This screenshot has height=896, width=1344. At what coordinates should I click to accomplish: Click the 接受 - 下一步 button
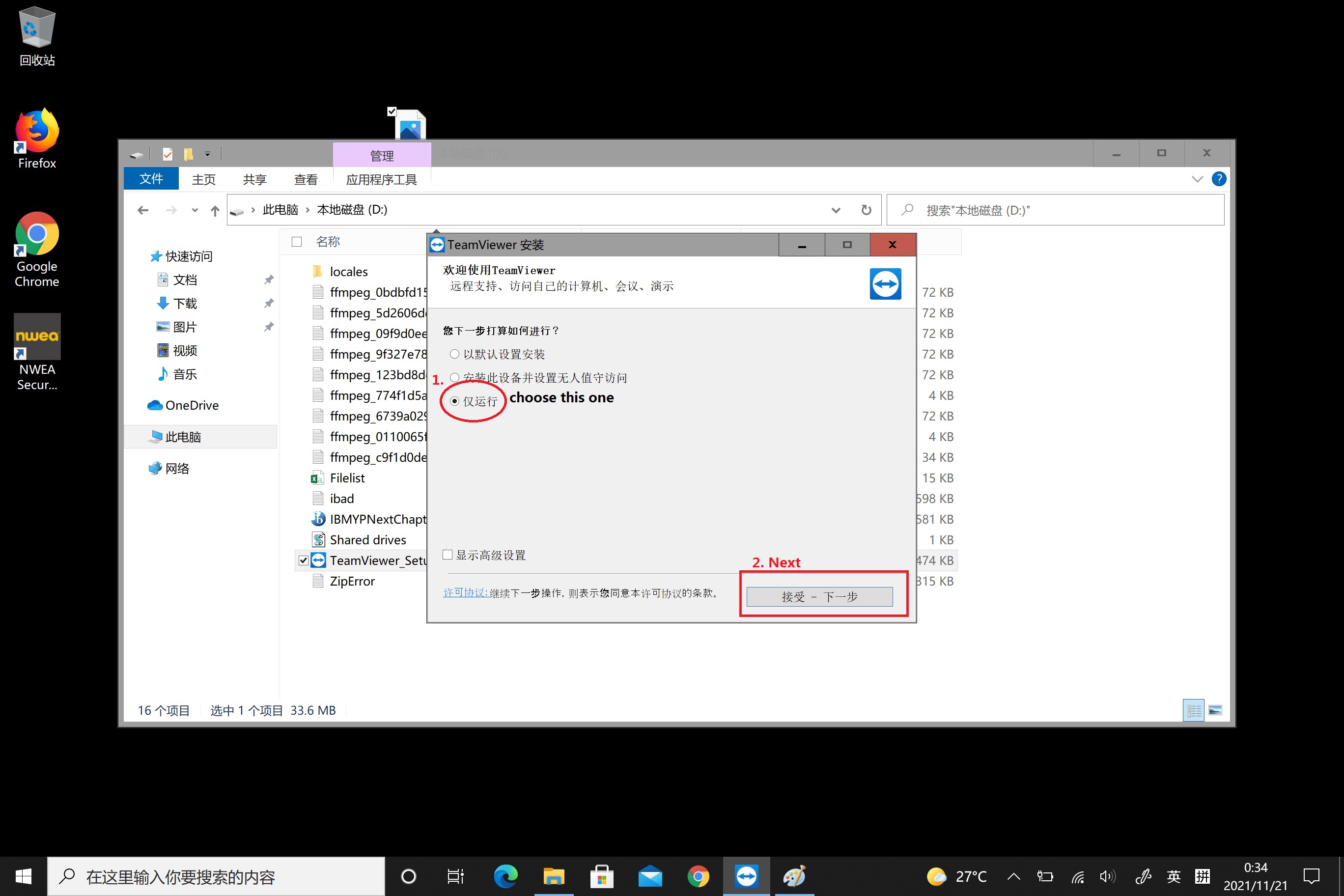819,596
